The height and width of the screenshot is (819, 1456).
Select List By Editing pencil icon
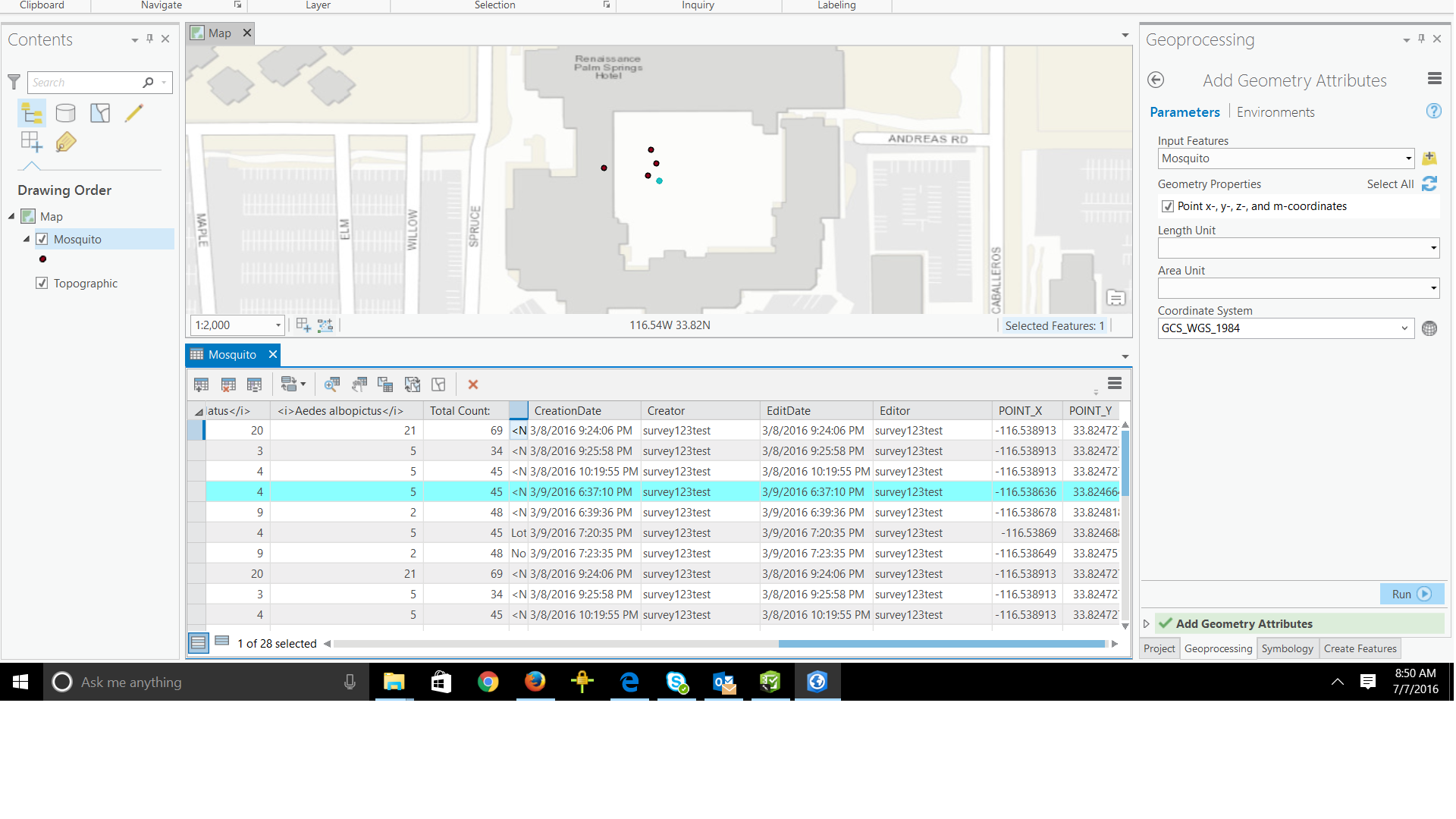click(134, 114)
